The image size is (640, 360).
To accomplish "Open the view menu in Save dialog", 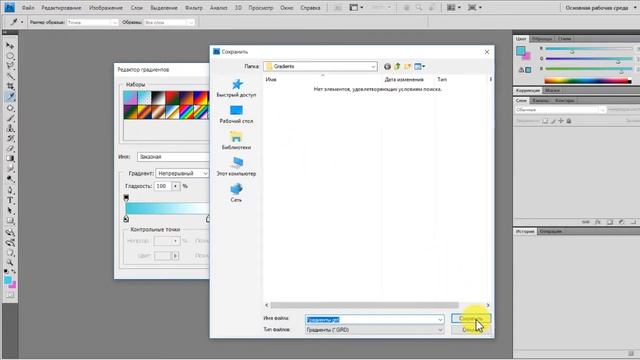I will pyautogui.click(x=420, y=66).
